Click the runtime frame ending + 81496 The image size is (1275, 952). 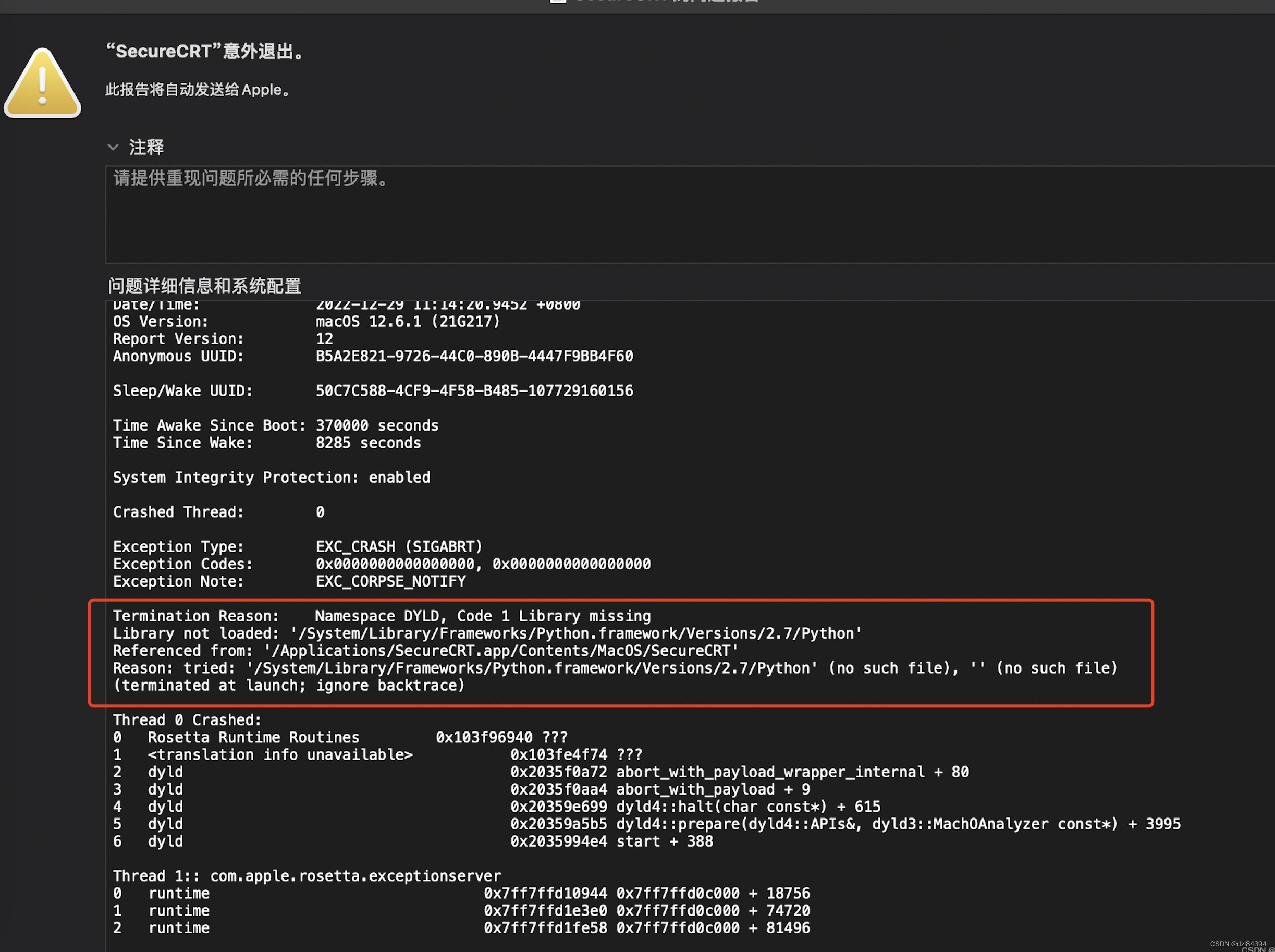point(461,928)
